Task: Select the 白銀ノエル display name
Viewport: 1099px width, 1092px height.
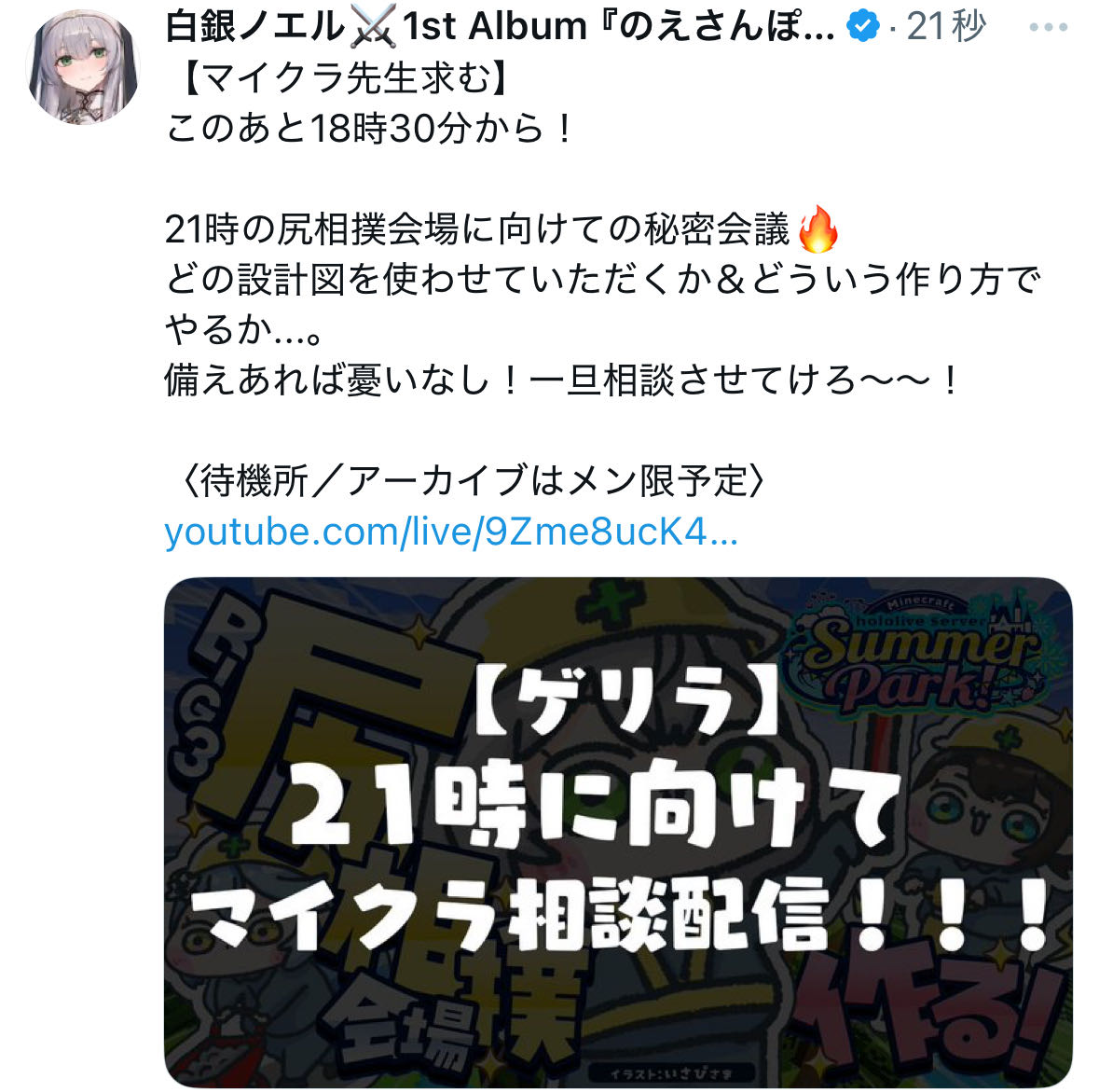Action: [x=255, y=27]
